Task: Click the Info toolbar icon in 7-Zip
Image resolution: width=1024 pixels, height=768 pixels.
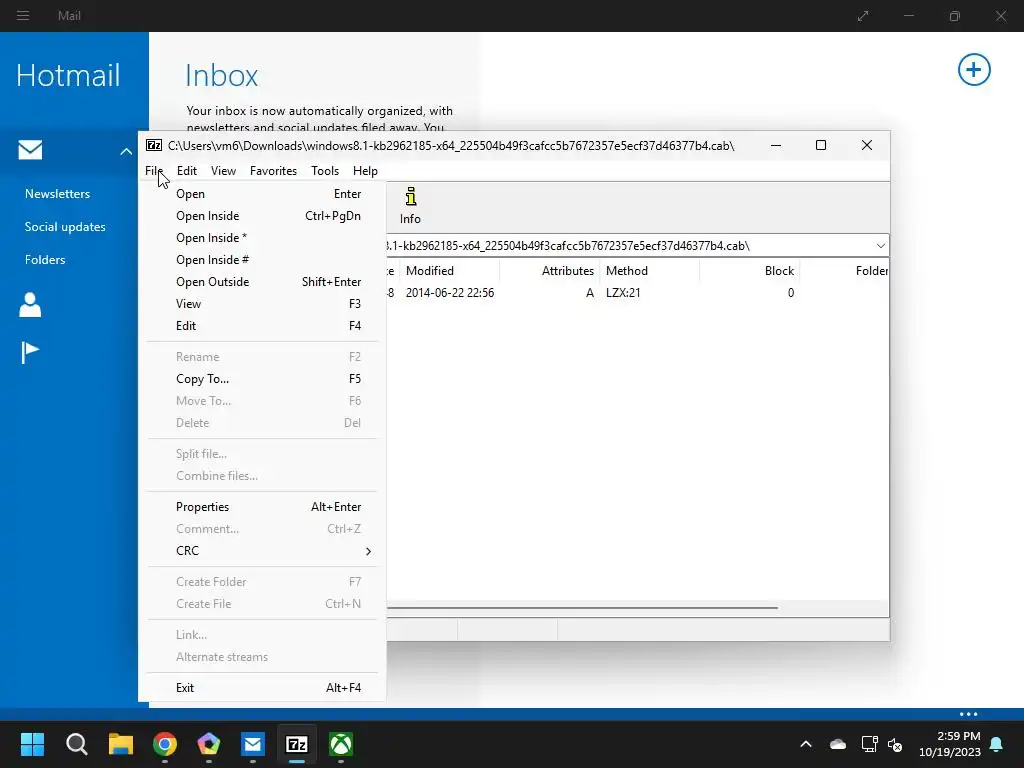Action: tap(410, 206)
